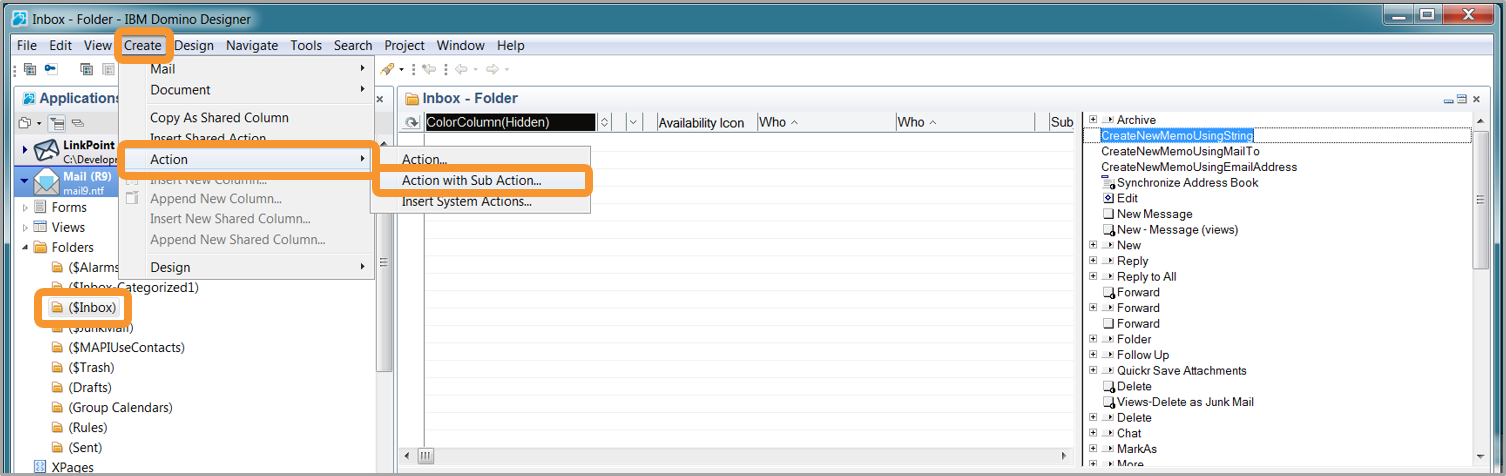1506x476 pixels.
Task: Open the Navigate menu
Action: click(x=252, y=45)
